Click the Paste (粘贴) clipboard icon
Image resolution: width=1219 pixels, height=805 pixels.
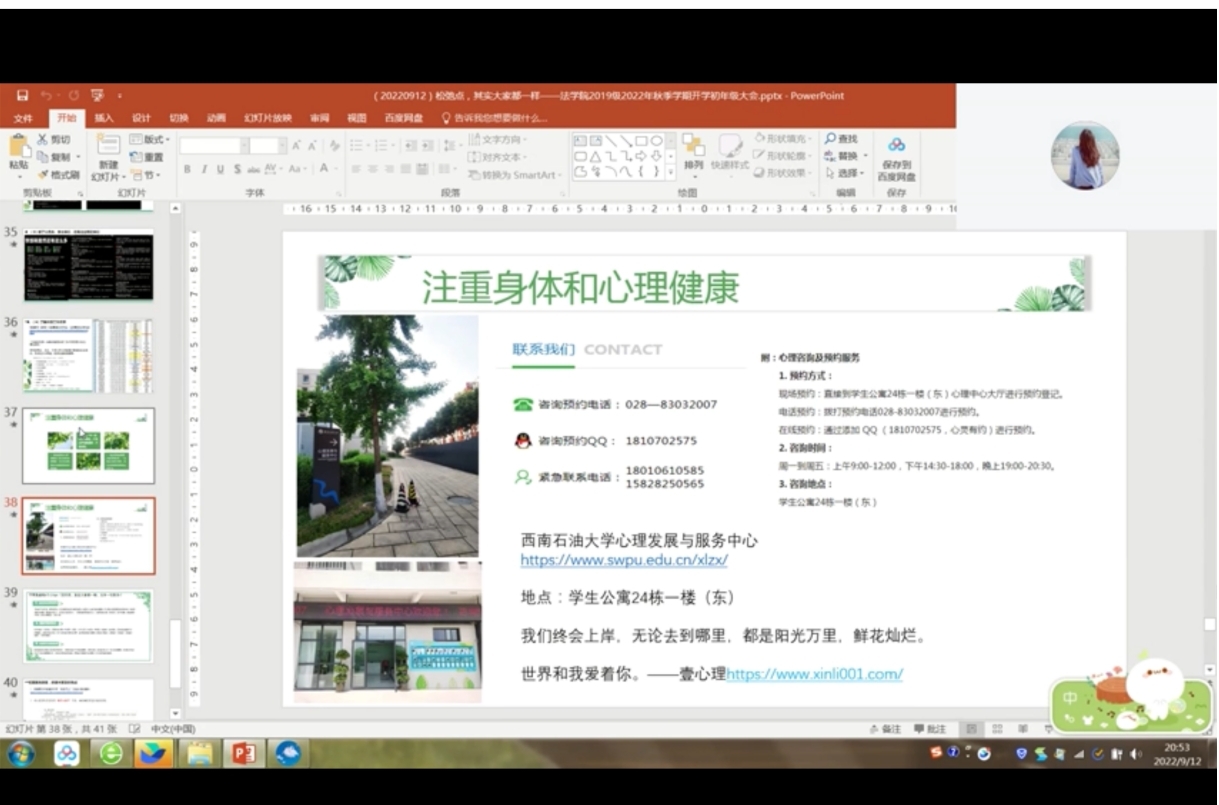(x=19, y=145)
